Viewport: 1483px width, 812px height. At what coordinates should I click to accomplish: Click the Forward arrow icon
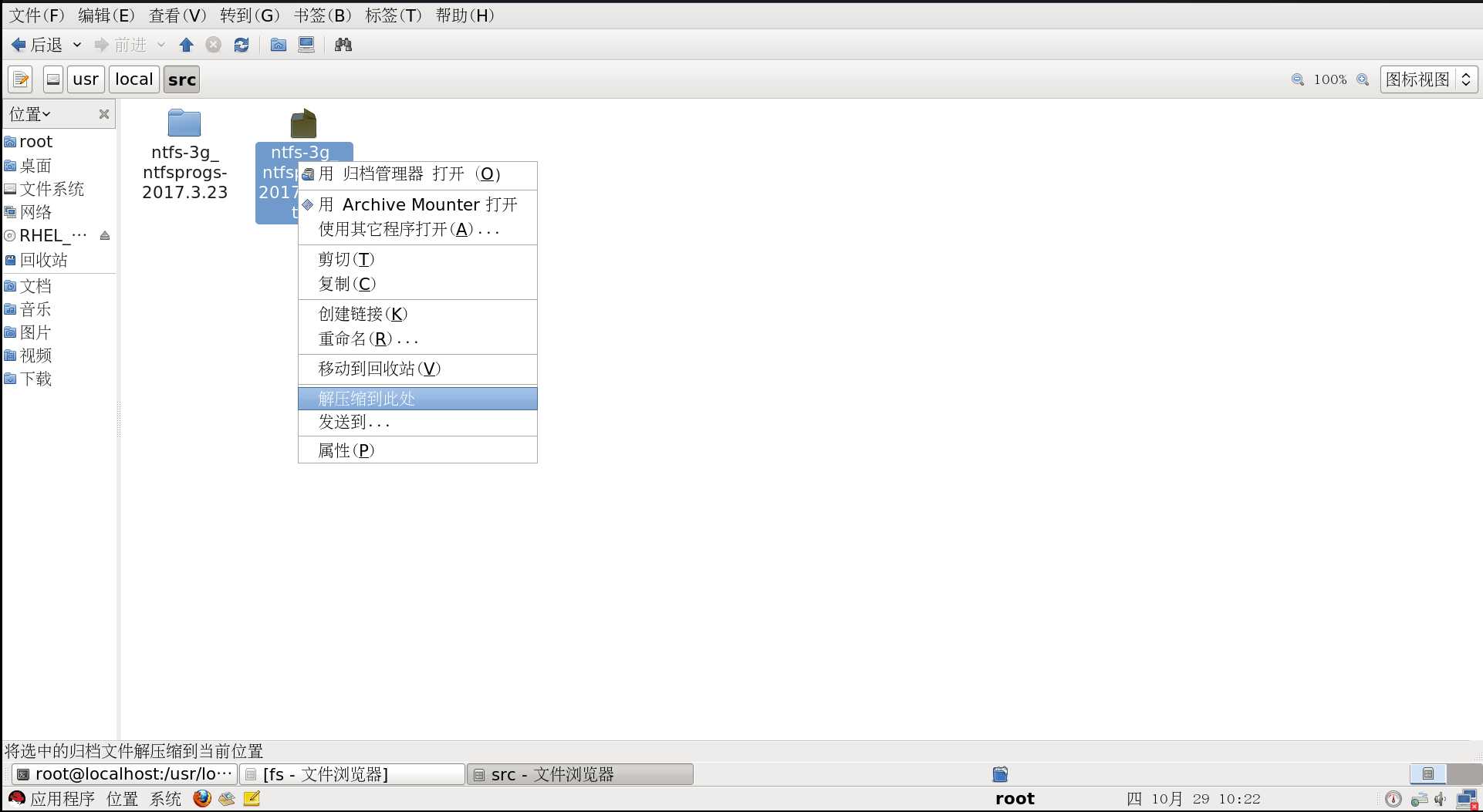tap(101, 45)
